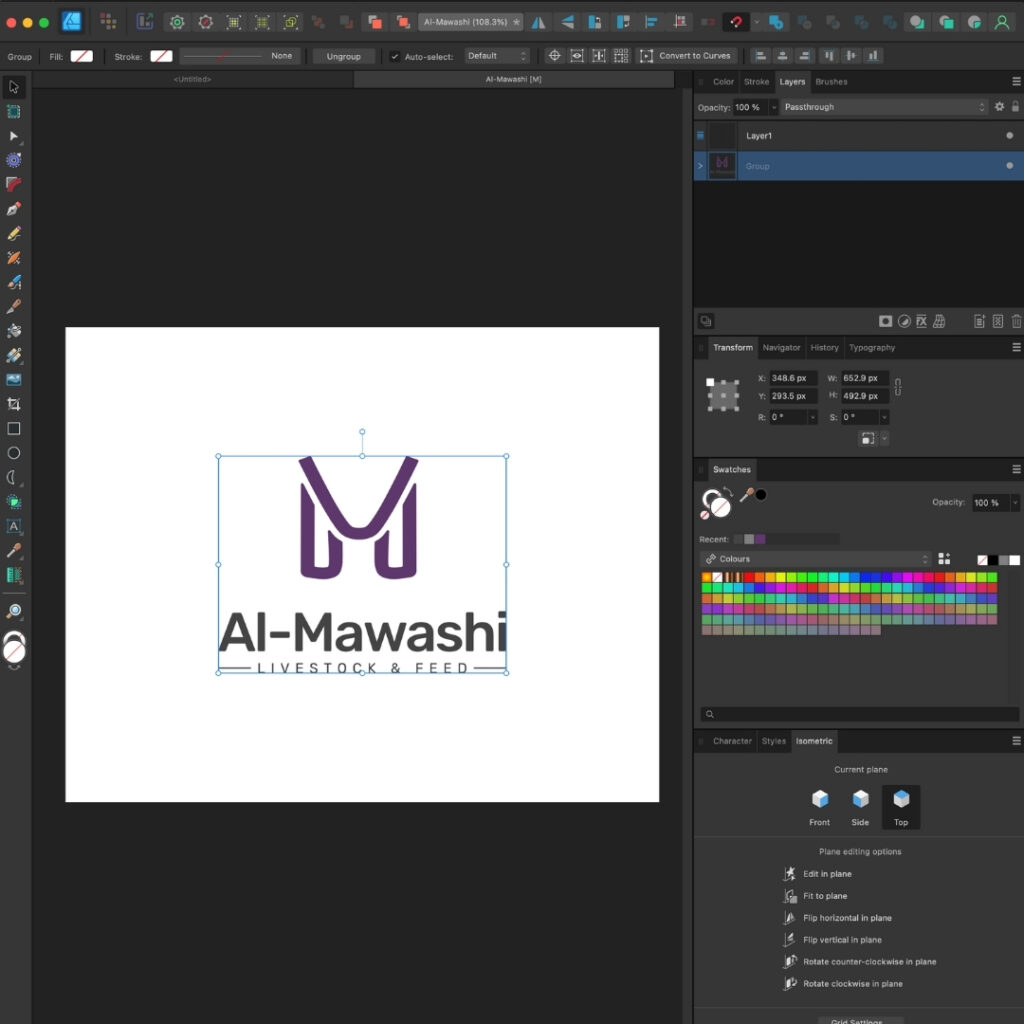The height and width of the screenshot is (1024, 1024).
Task: Hide the Group layer using its visibility dot
Action: pos(1009,166)
